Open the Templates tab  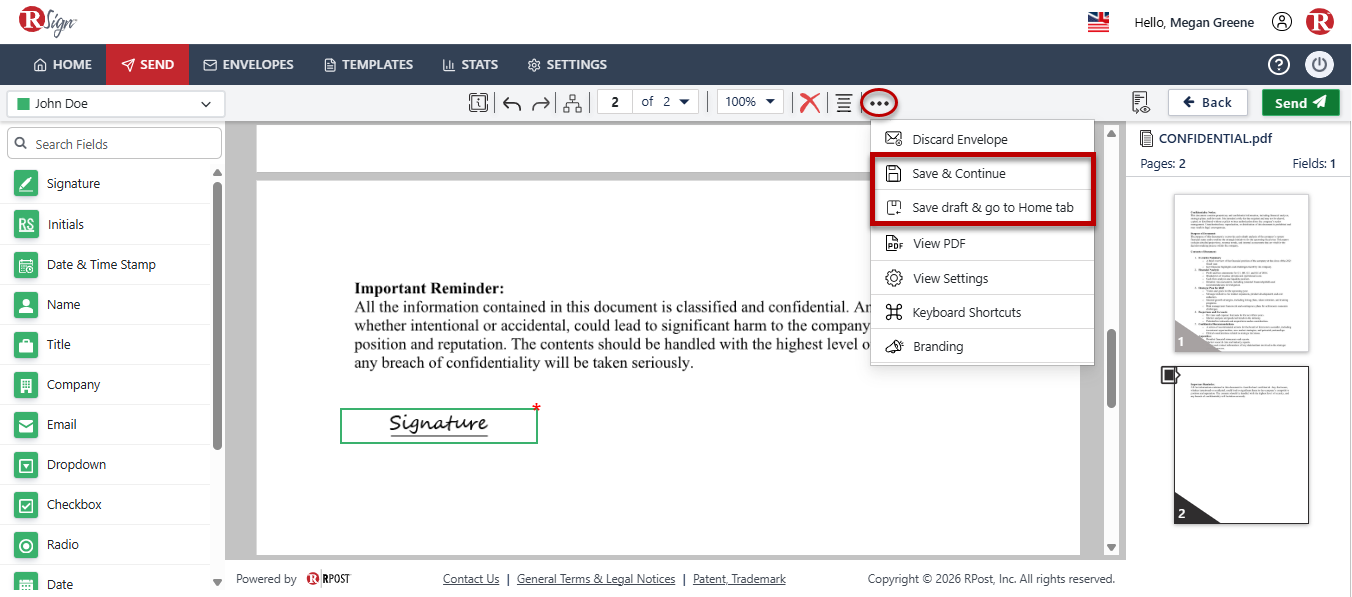click(368, 64)
